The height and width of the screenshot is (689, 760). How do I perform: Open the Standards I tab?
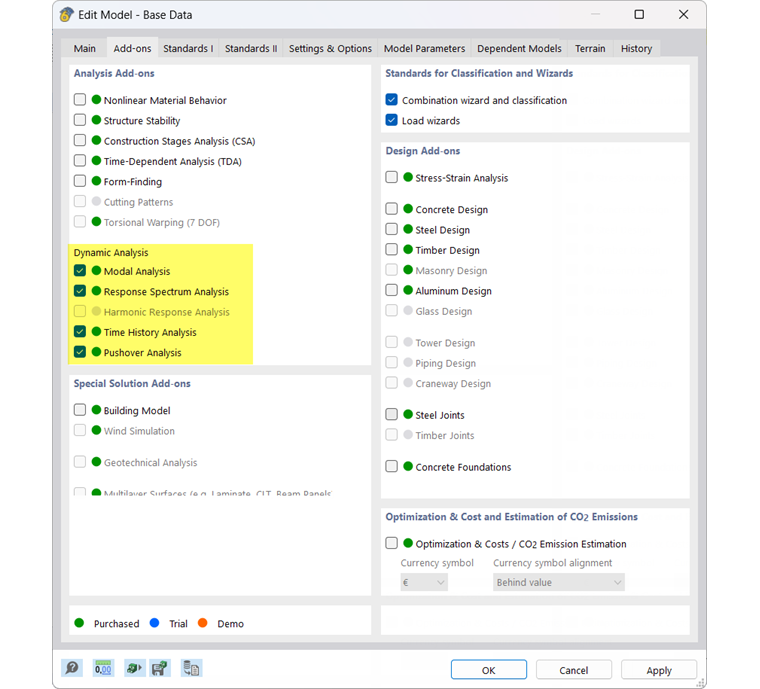pyautogui.click(x=188, y=48)
